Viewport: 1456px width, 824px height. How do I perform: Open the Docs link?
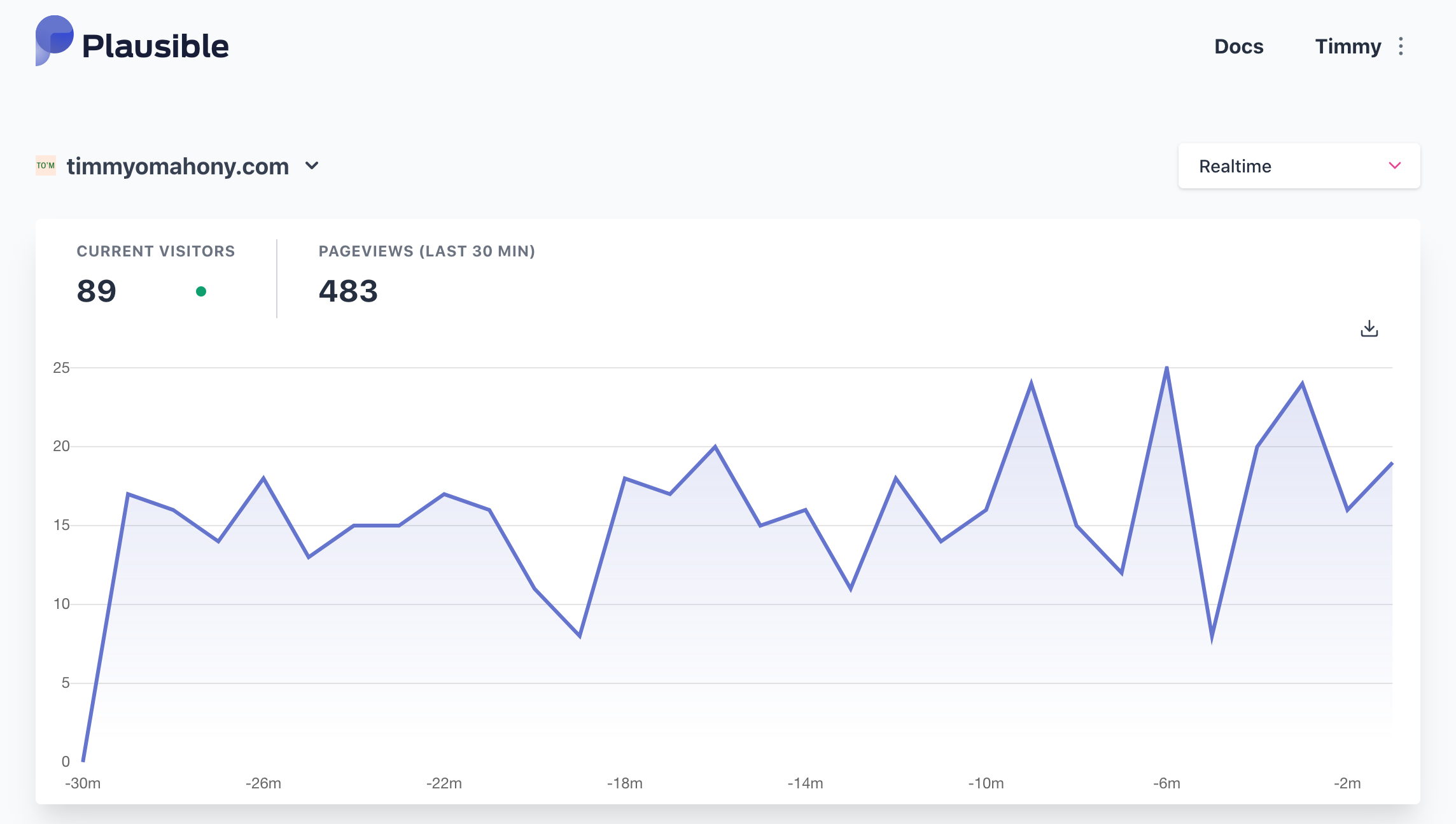[1238, 46]
